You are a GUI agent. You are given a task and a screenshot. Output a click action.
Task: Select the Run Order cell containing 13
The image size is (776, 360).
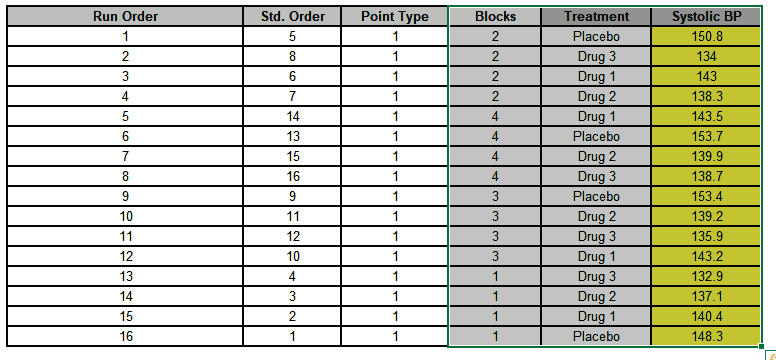pos(125,276)
